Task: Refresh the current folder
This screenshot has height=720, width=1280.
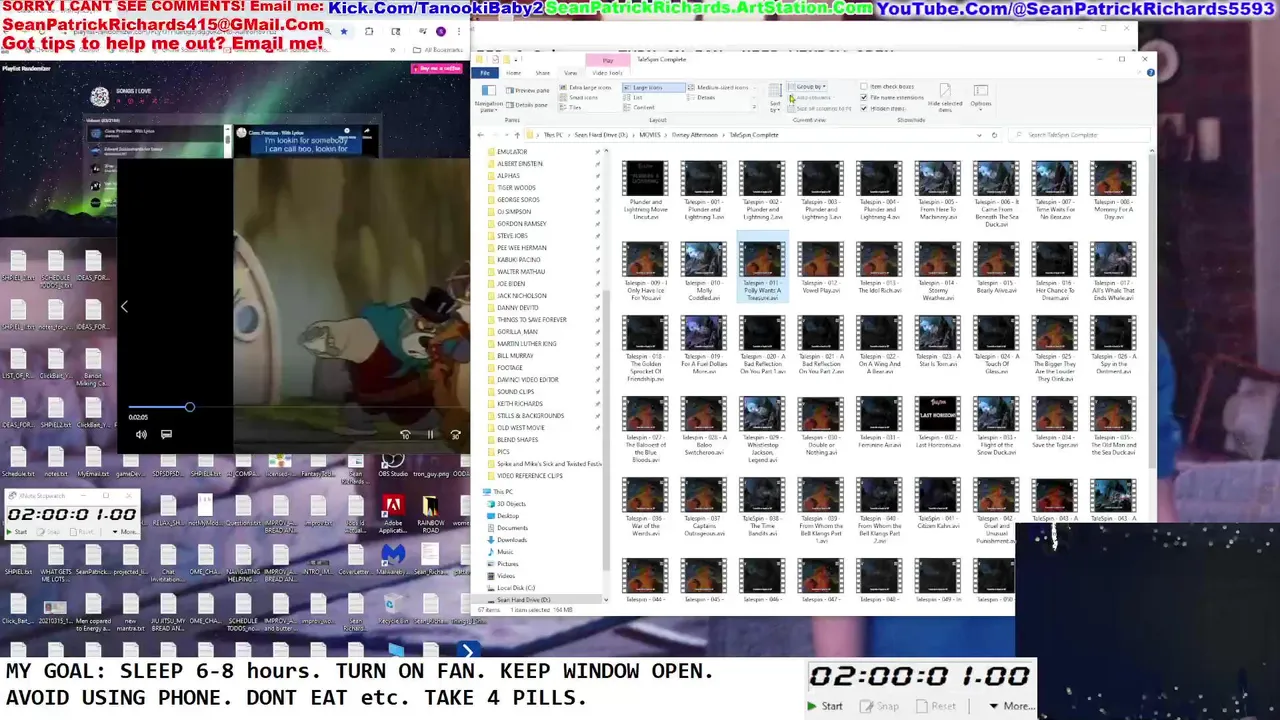Action: [x=993, y=135]
